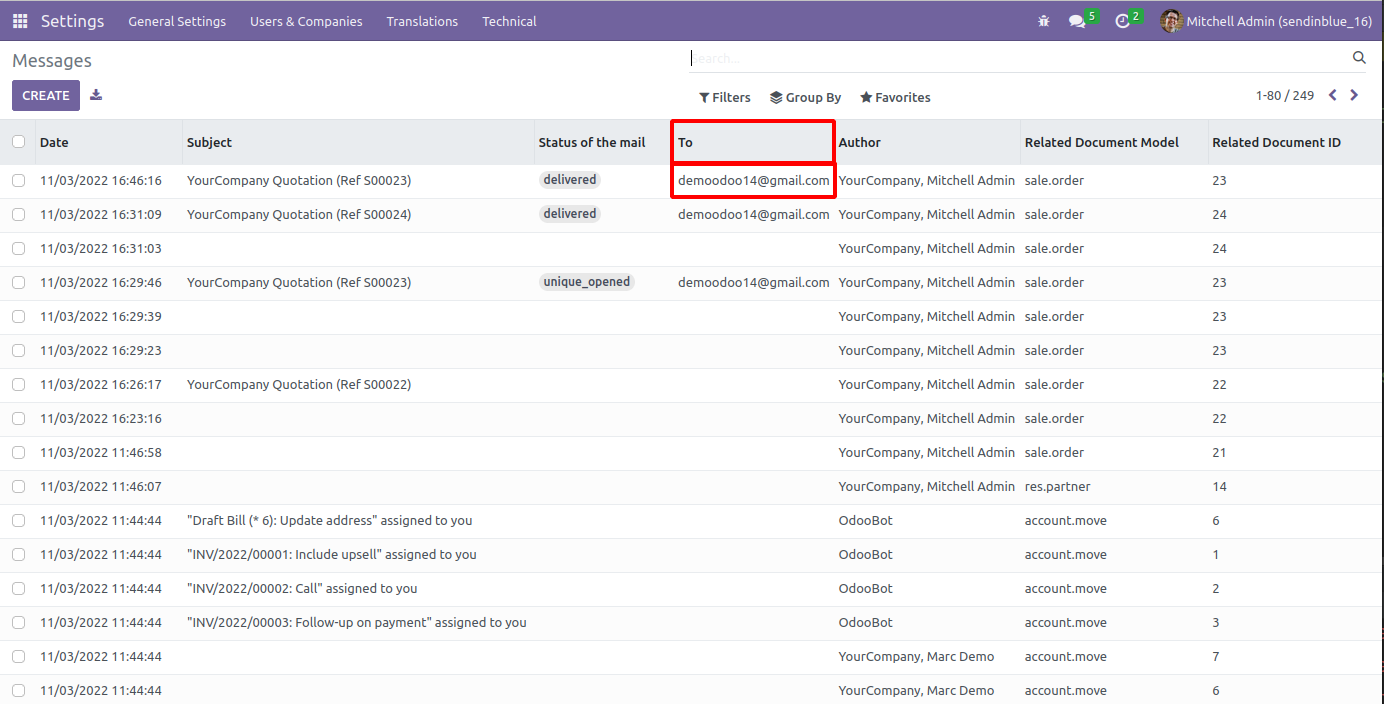The width and height of the screenshot is (1384, 704).
Task: Click Mitchell Admin user avatar
Action: 1171,21
